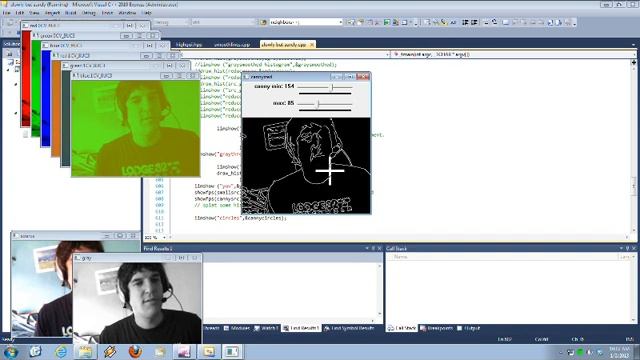
Task: Show the open documents list arrow
Action: 633,45
